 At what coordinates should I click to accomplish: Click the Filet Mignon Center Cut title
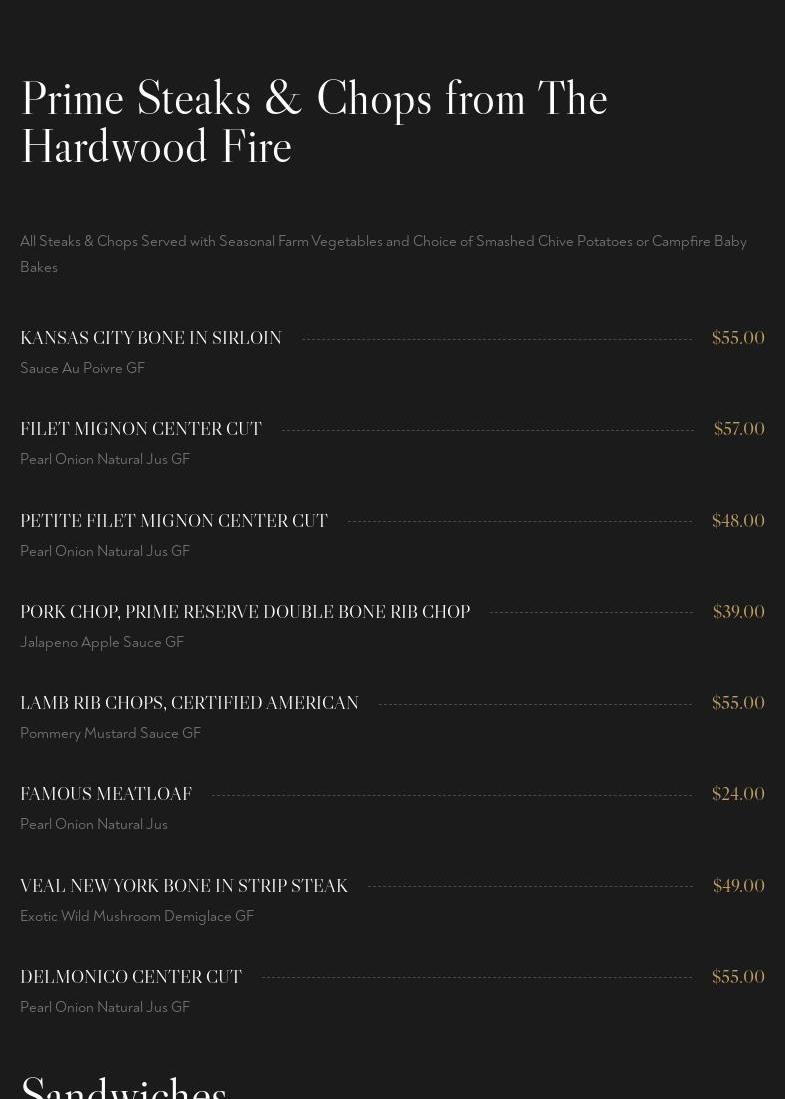[x=141, y=430]
